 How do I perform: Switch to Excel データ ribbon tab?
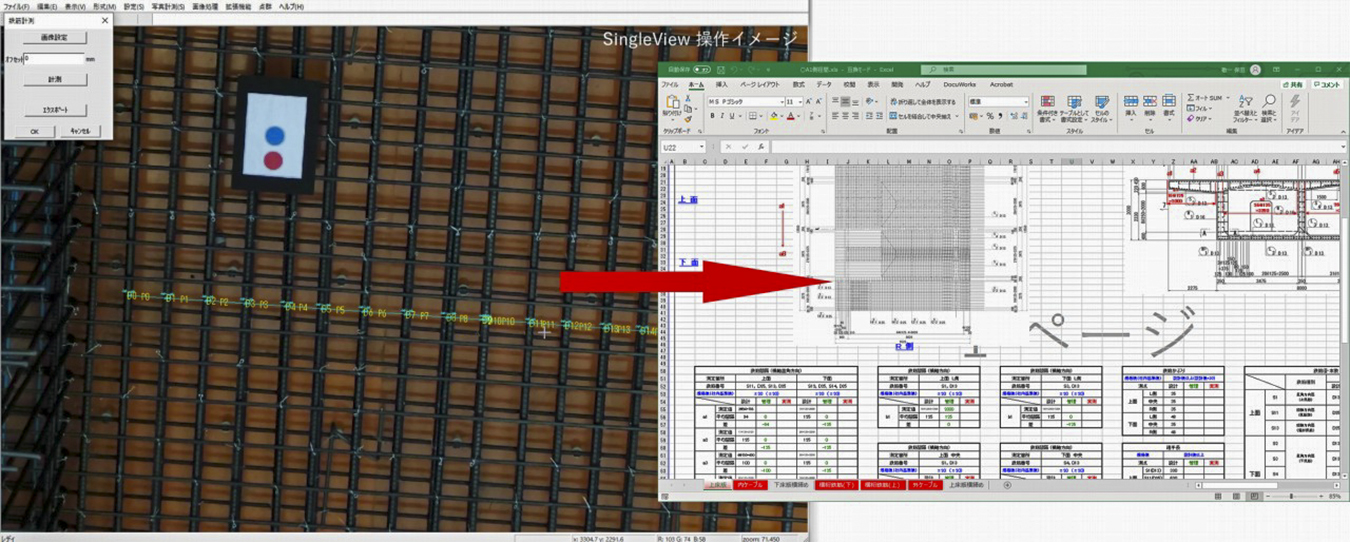823,85
